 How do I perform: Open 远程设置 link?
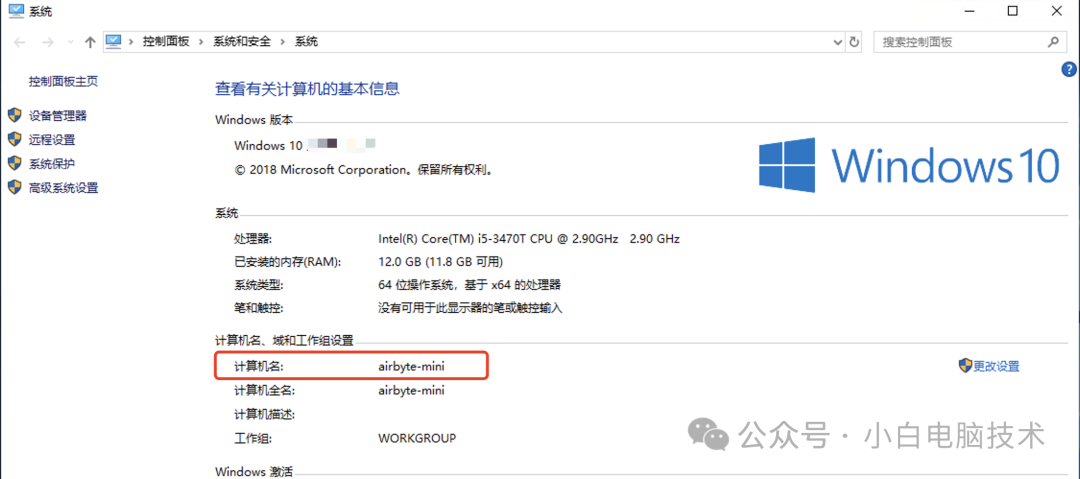click(52, 140)
